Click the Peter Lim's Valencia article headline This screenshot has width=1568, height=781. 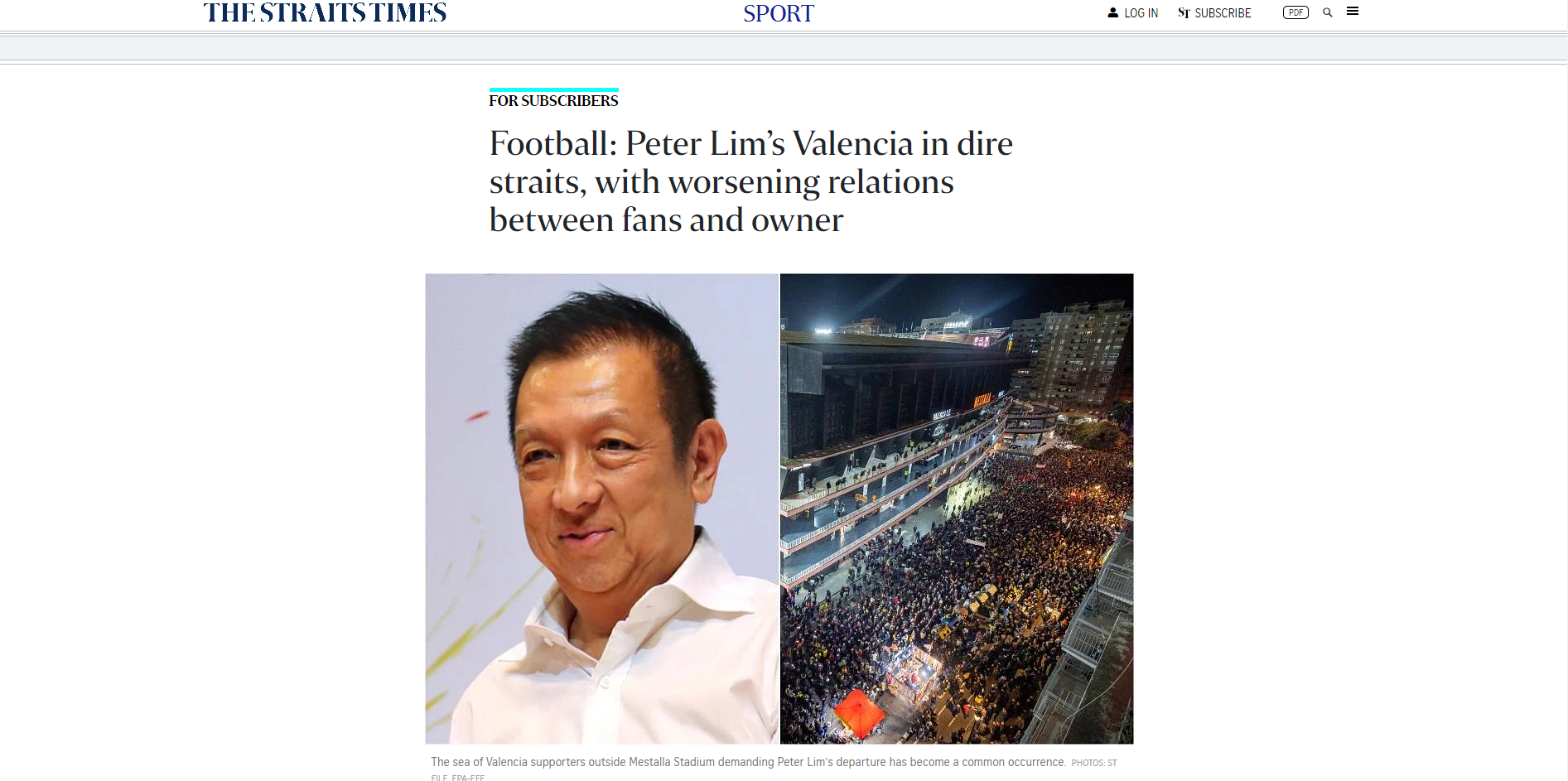click(x=750, y=181)
